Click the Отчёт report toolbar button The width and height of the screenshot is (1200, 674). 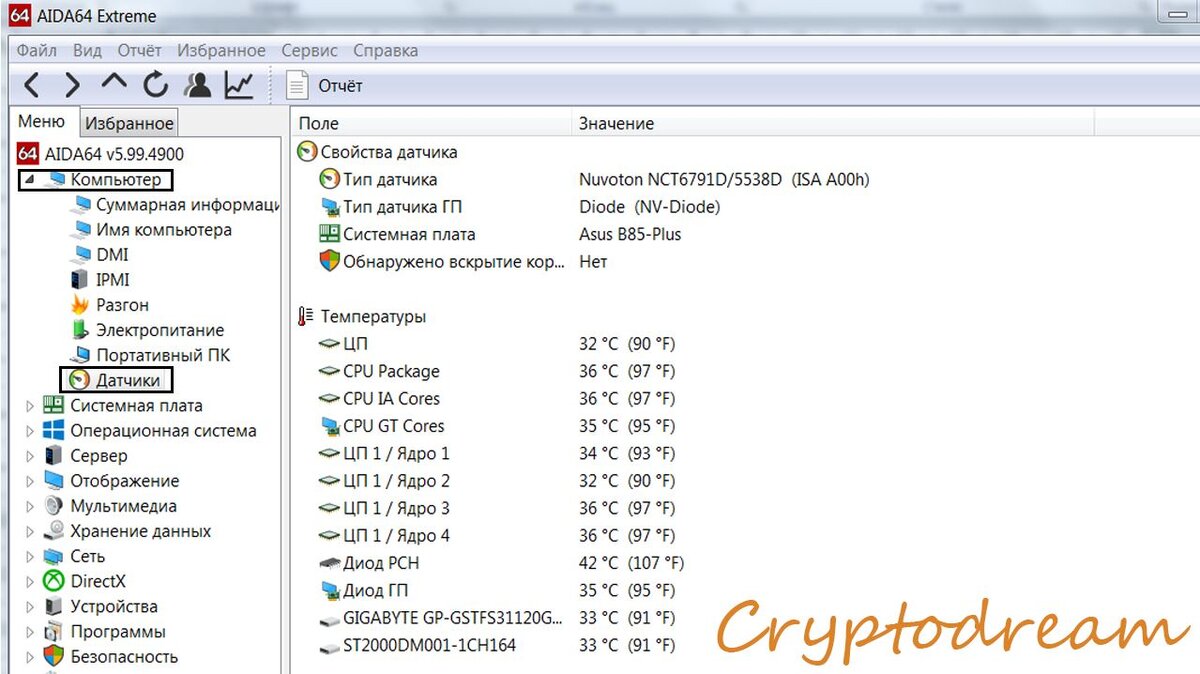(x=325, y=86)
